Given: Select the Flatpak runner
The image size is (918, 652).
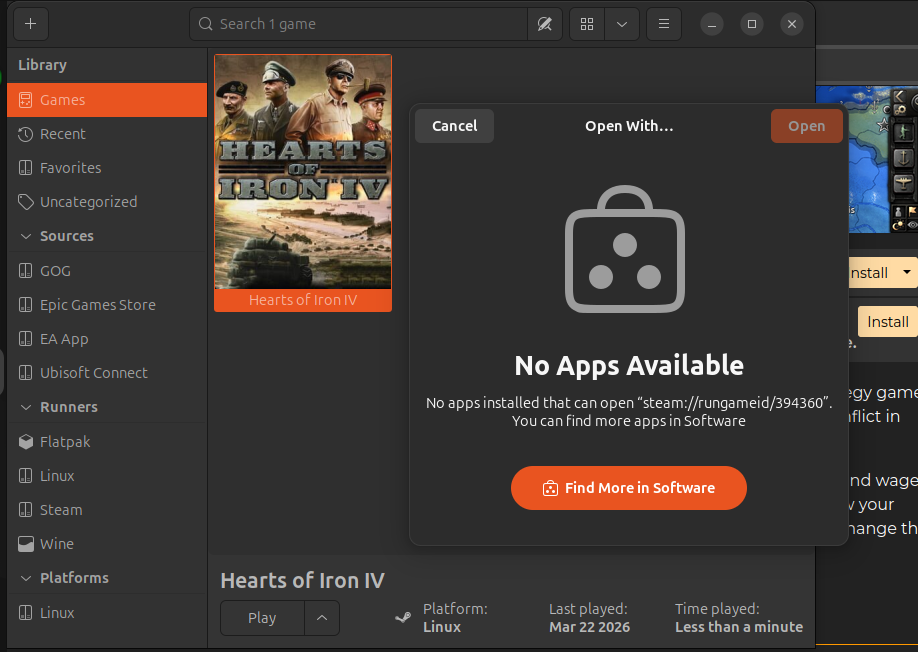Looking at the screenshot, I should click(x=107, y=442).
